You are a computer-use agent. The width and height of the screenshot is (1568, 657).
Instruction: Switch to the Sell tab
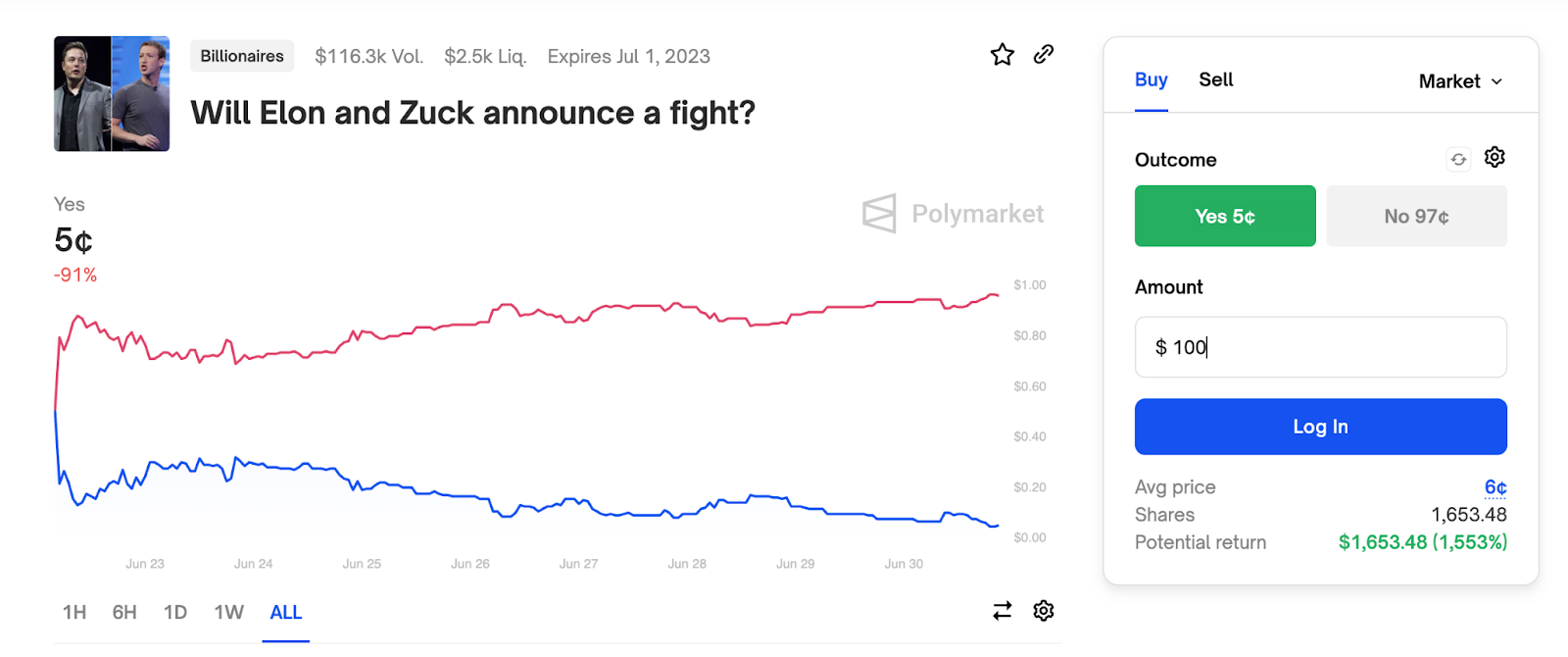tap(1216, 80)
